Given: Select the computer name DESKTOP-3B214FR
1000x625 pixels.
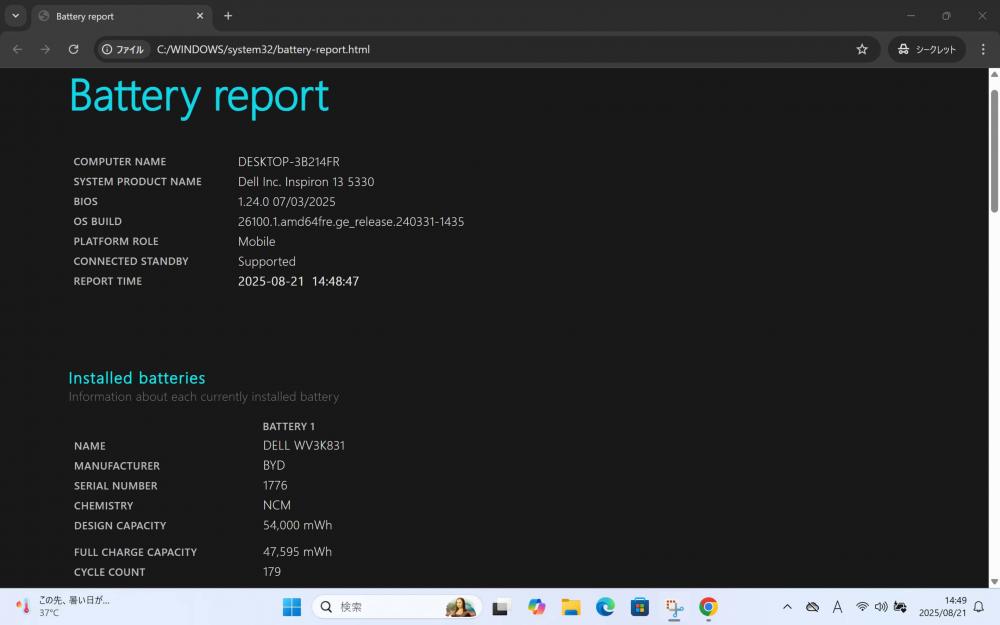Looking at the screenshot, I should tap(288, 161).
